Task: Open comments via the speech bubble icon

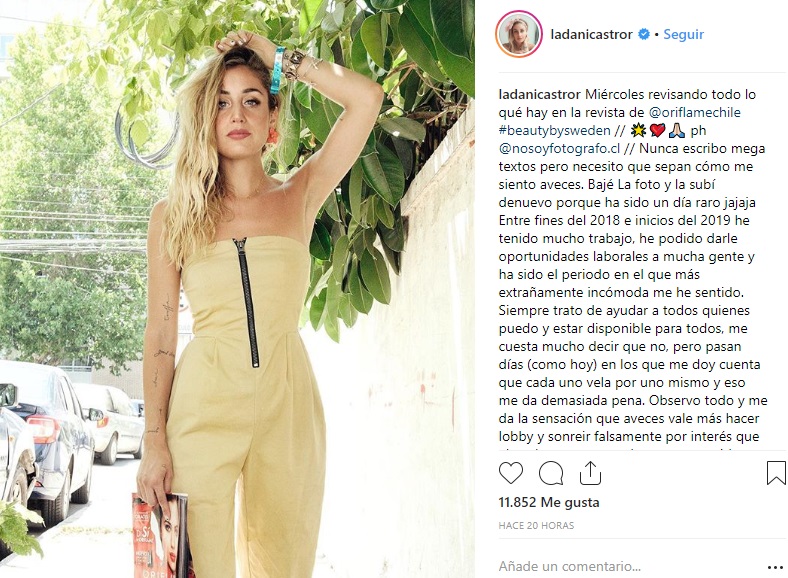Action: pyautogui.click(x=551, y=473)
